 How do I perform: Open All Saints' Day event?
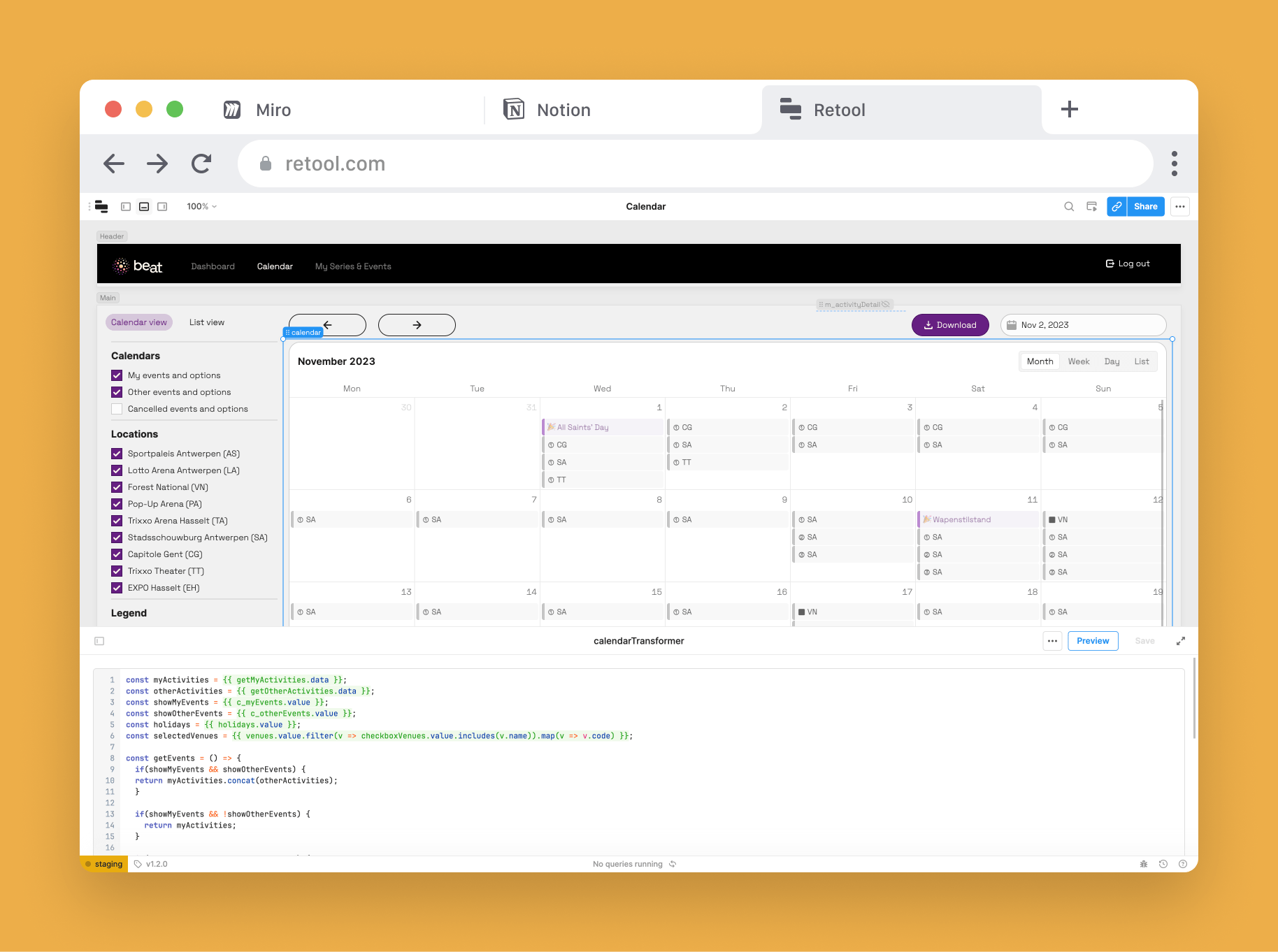click(x=603, y=427)
